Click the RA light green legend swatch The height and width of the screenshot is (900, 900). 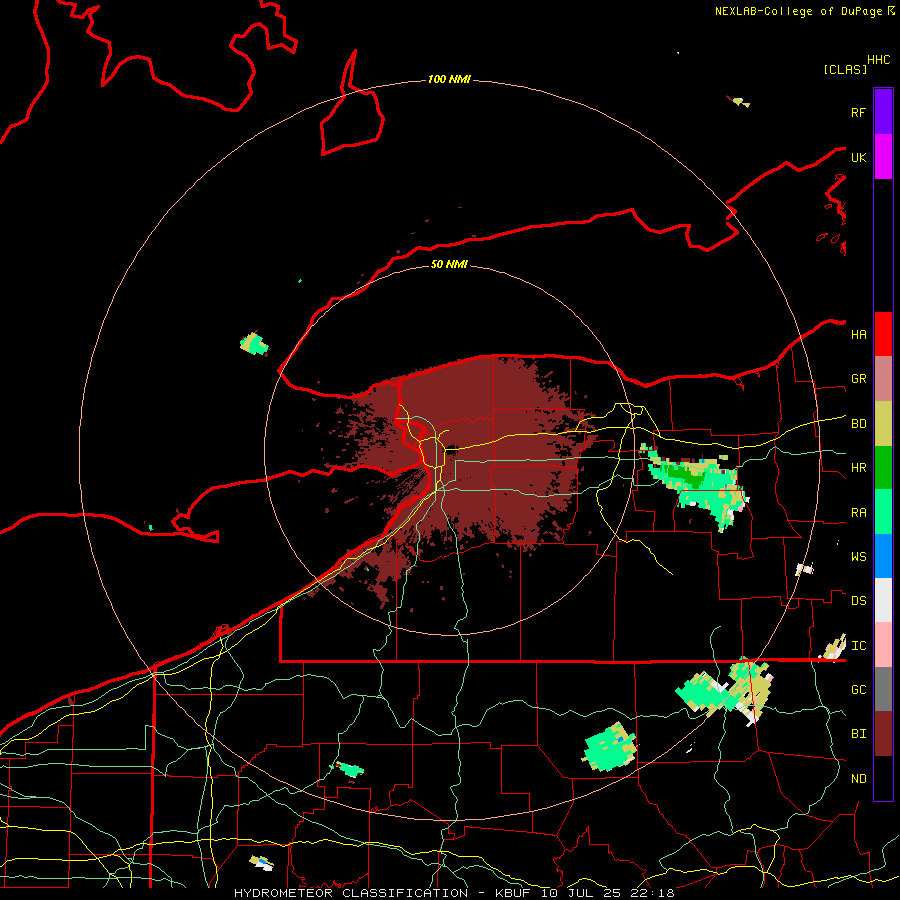tap(883, 512)
